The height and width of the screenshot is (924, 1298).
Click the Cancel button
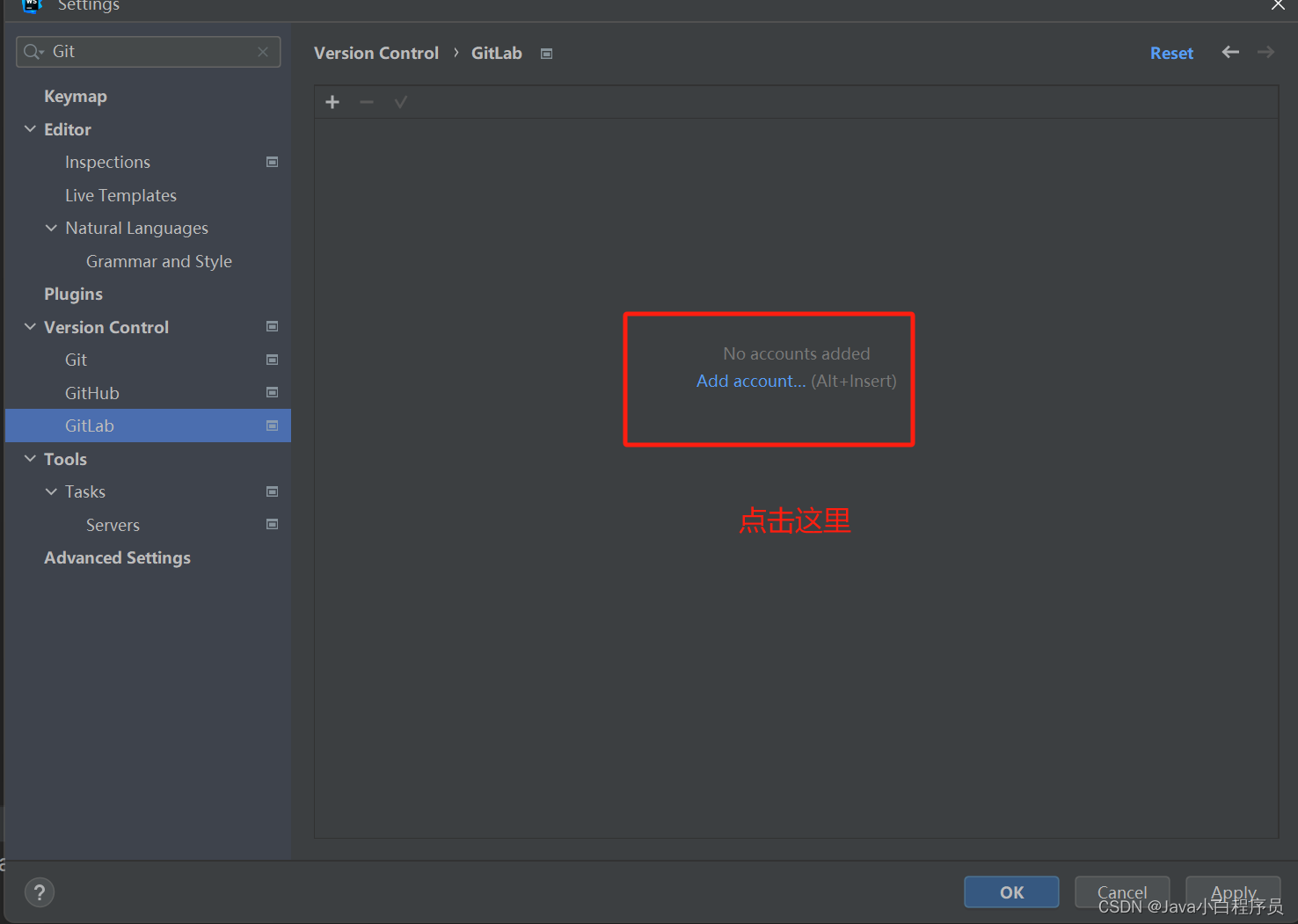click(1122, 892)
